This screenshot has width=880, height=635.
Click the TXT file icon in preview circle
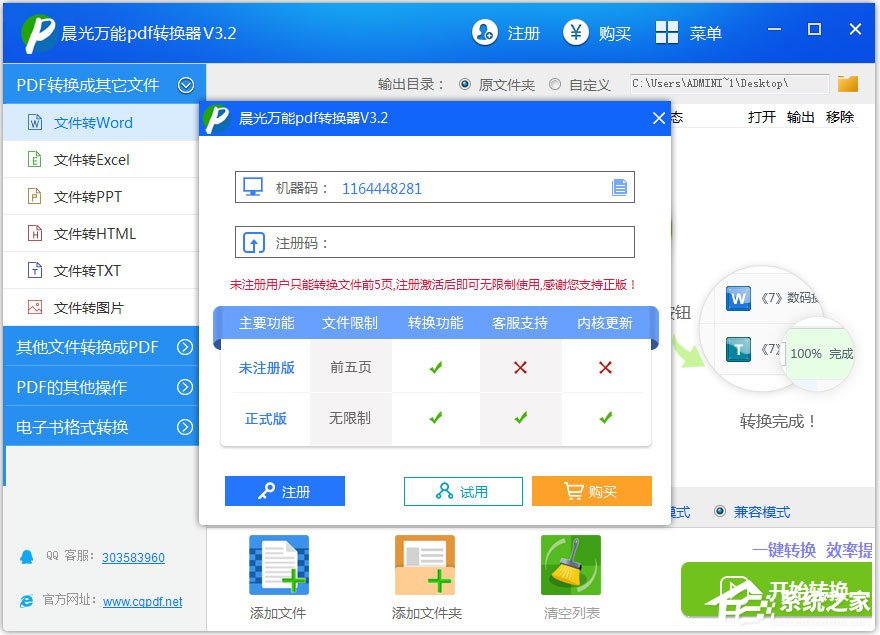738,350
